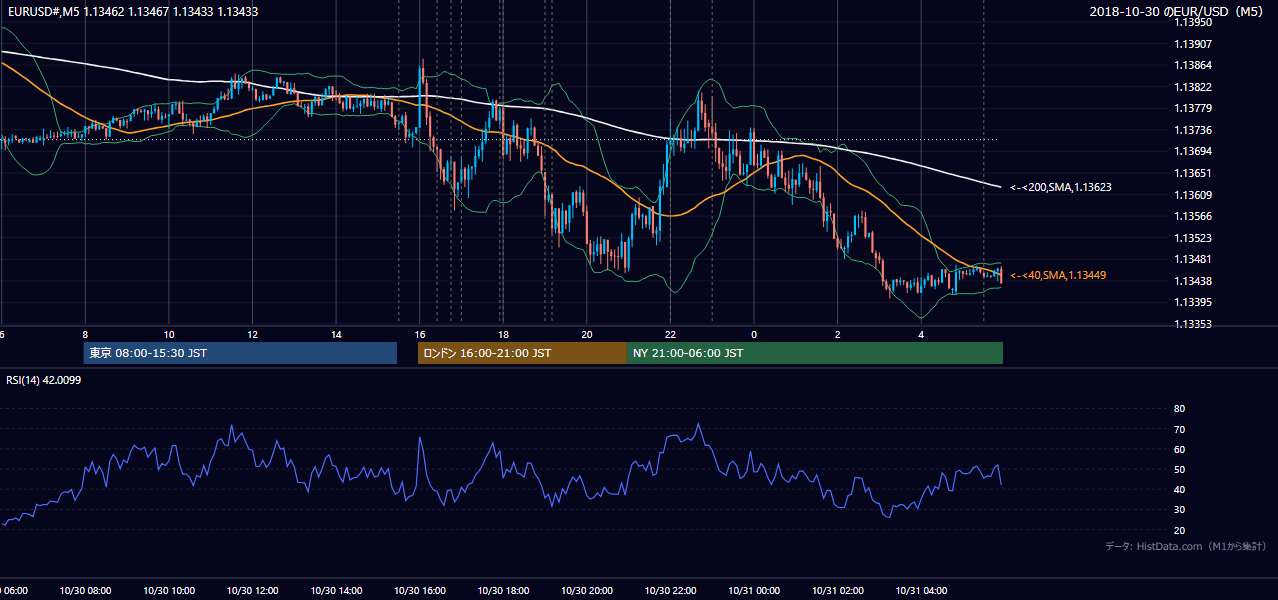The height and width of the screenshot is (600, 1278).
Task: Click bottom date label 10/30 22:00
Action: [x=670, y=591]
